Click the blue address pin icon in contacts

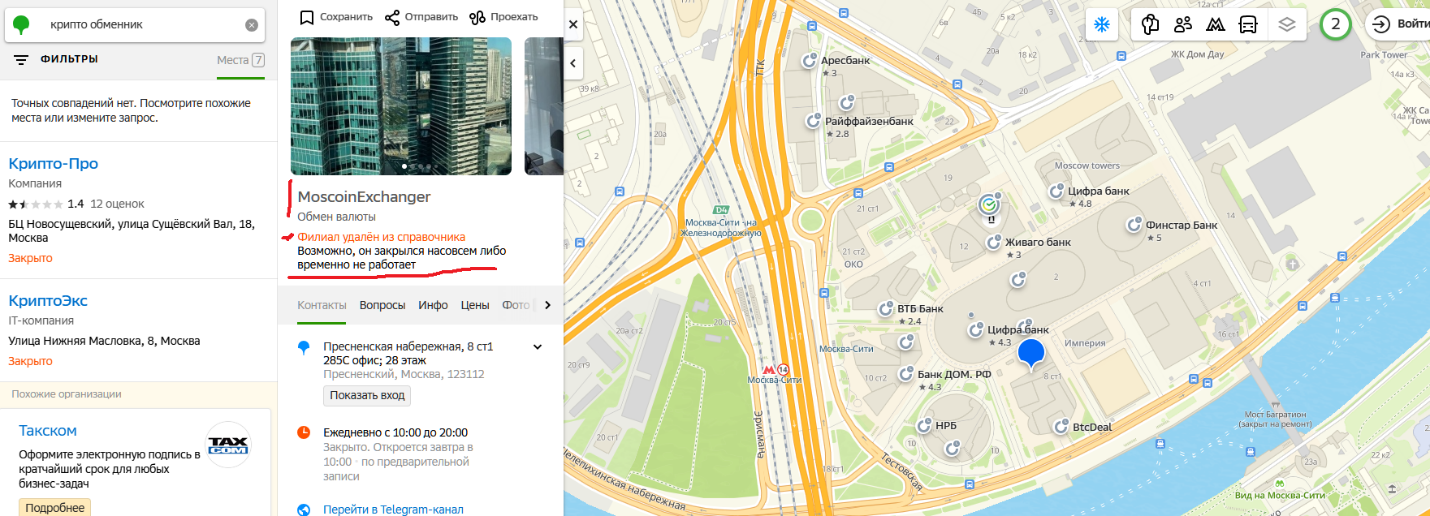[304, 348]
